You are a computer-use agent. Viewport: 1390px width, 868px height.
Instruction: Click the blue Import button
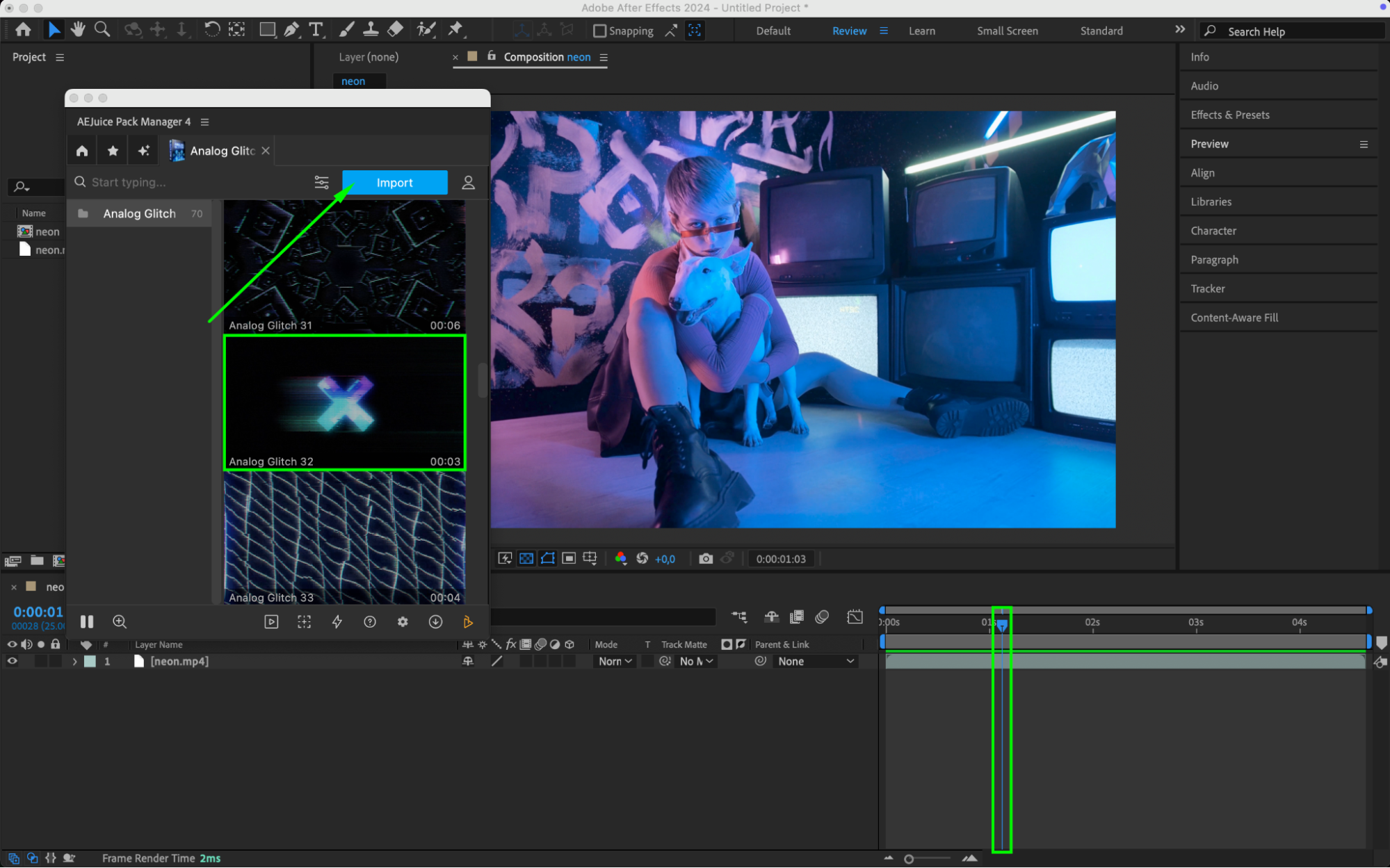[394, 182]
